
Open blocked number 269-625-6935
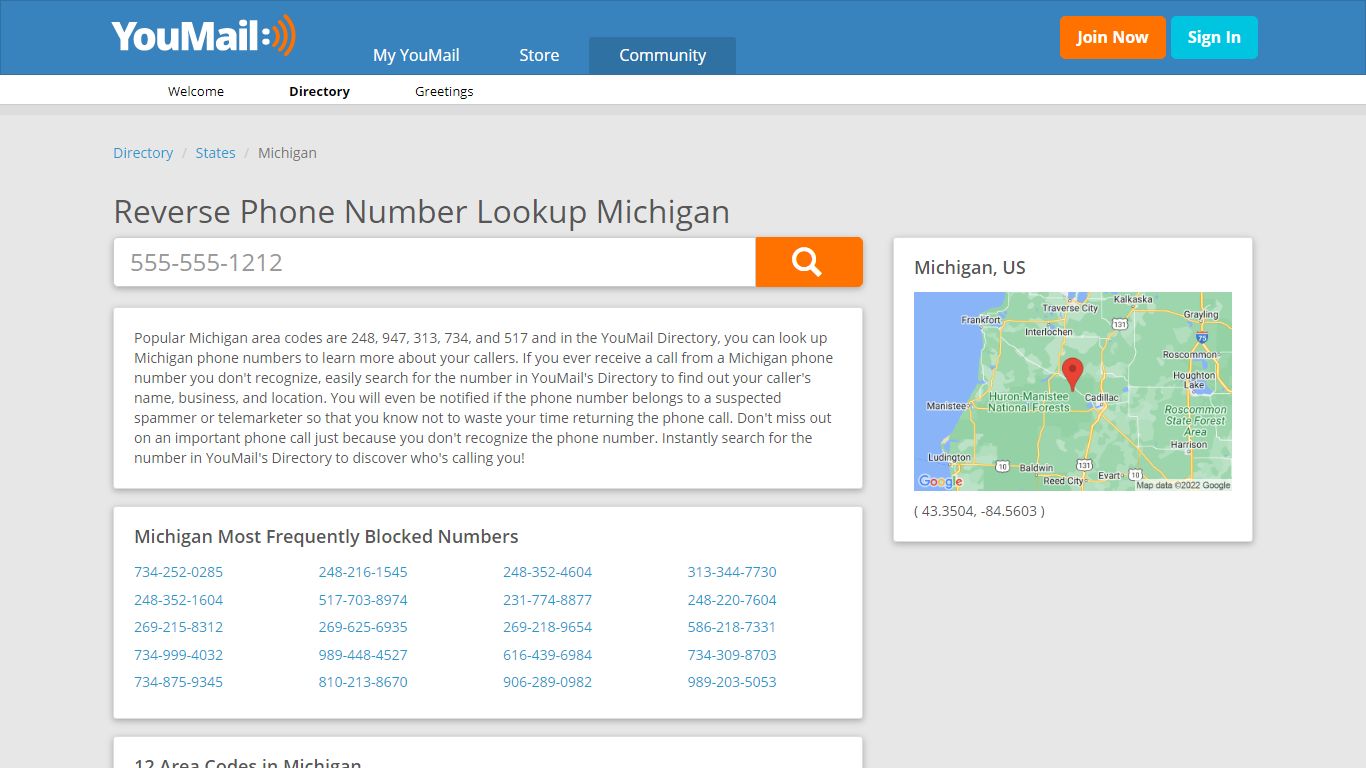click(x=363, y=627)
